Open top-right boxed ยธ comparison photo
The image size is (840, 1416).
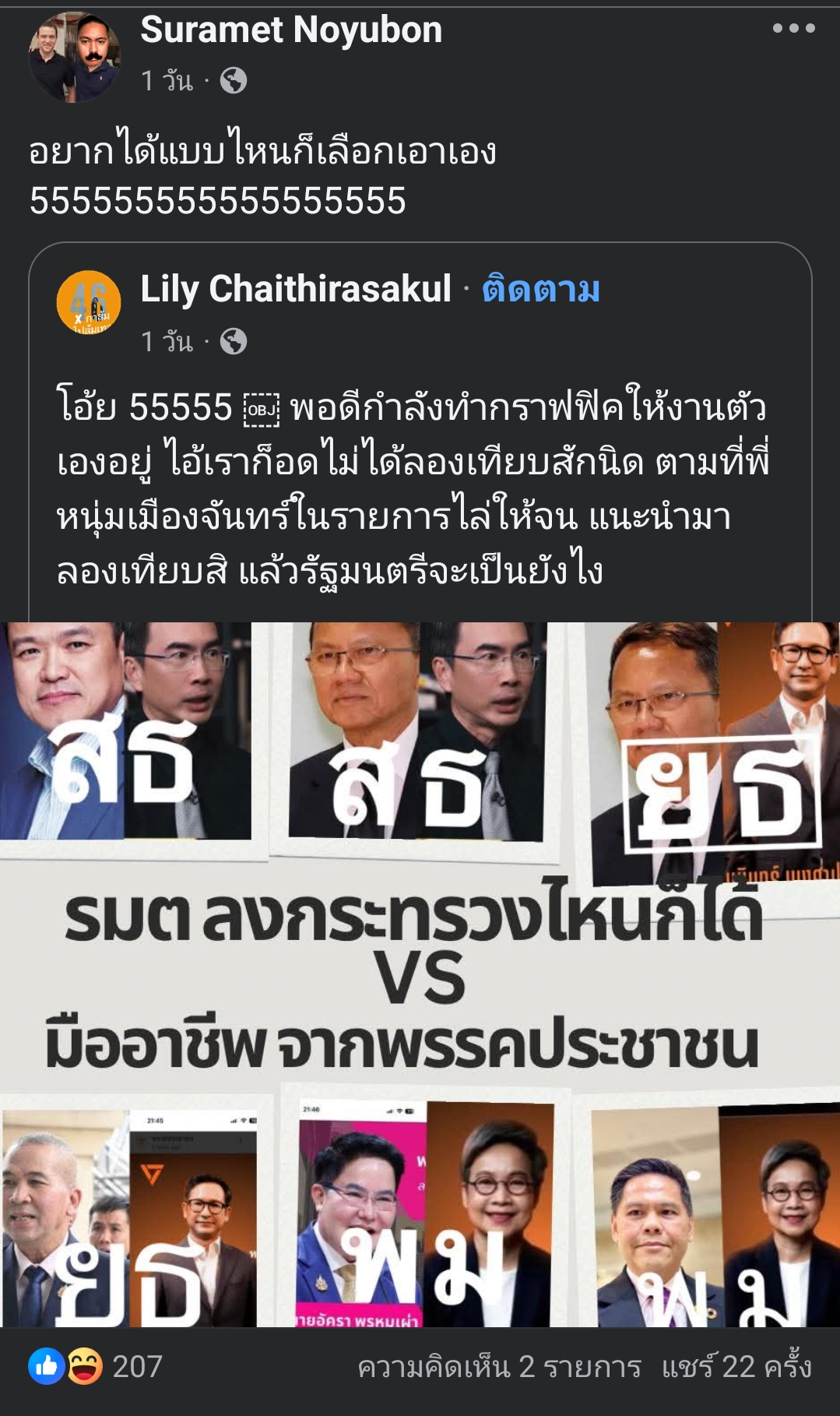click(x=715, y=748)
